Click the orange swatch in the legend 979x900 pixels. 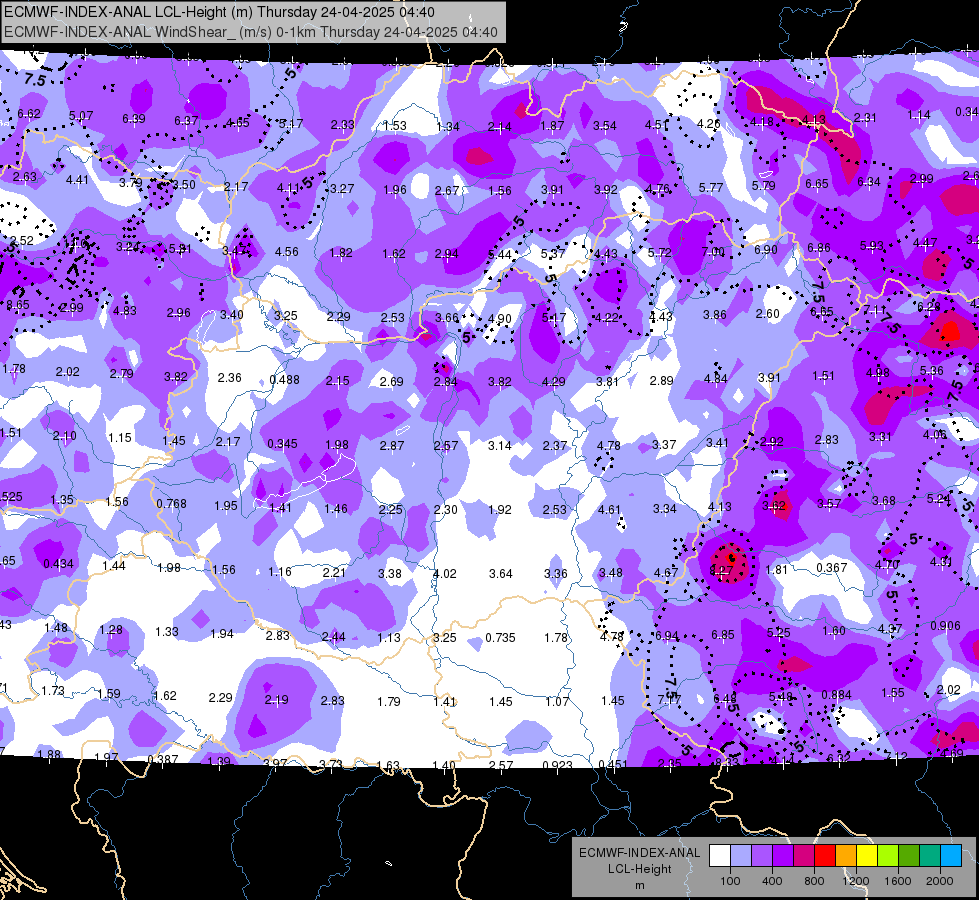(846, 856)
